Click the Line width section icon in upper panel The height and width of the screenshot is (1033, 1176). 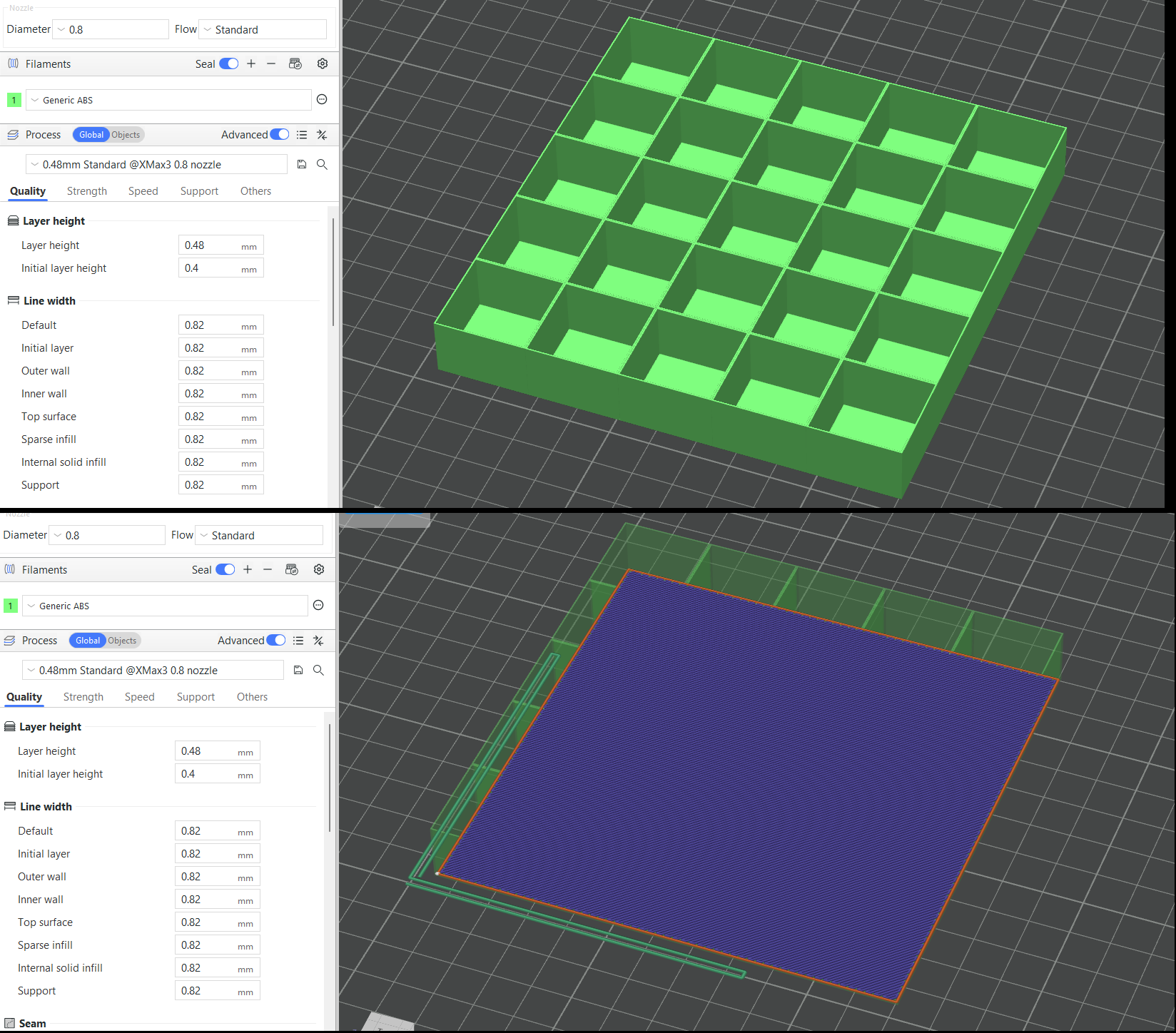click(x=13, y=301)
